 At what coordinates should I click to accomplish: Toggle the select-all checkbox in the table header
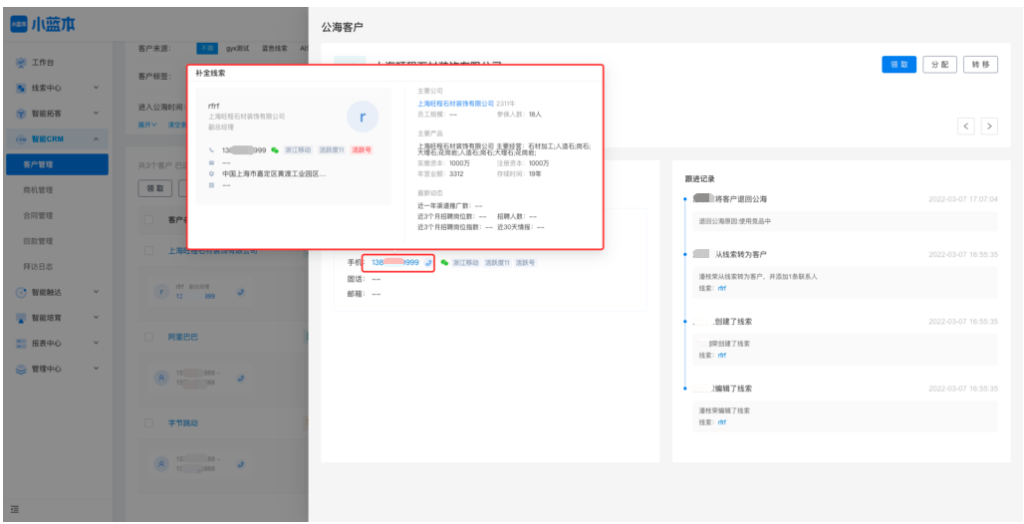(x=149, y=219)
